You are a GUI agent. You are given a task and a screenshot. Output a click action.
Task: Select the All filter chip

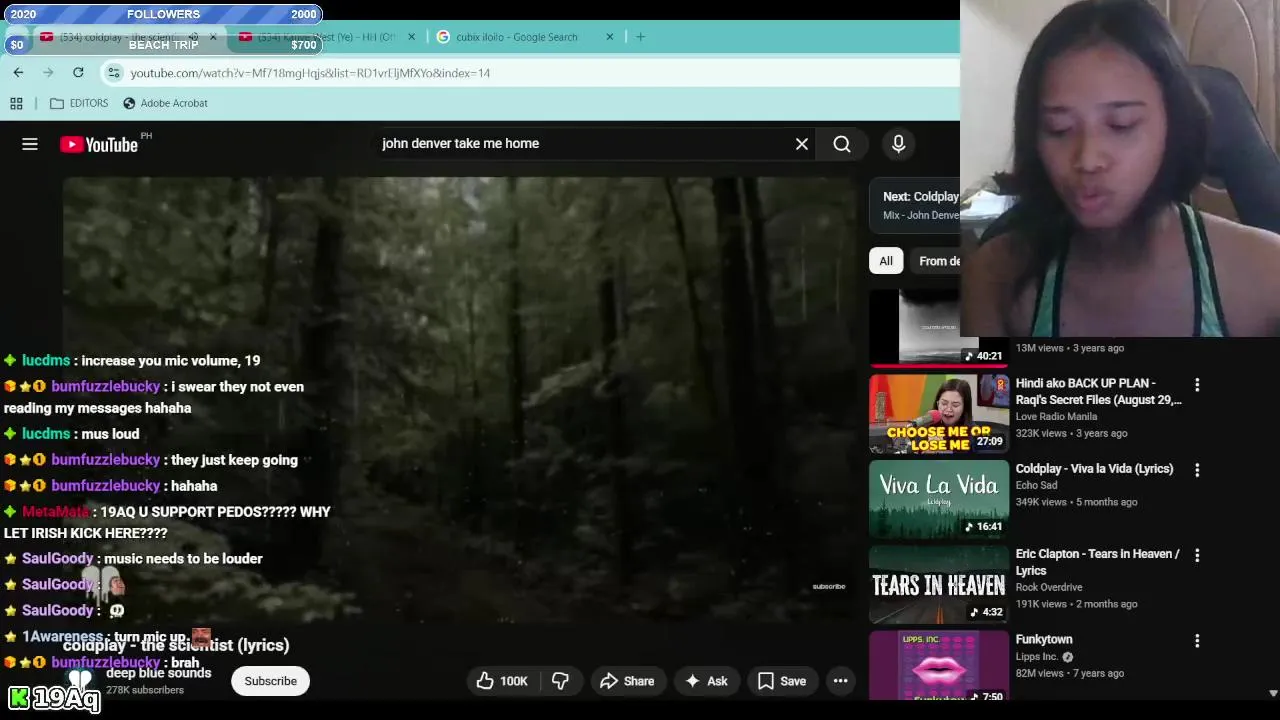click(x=886, y=261)
